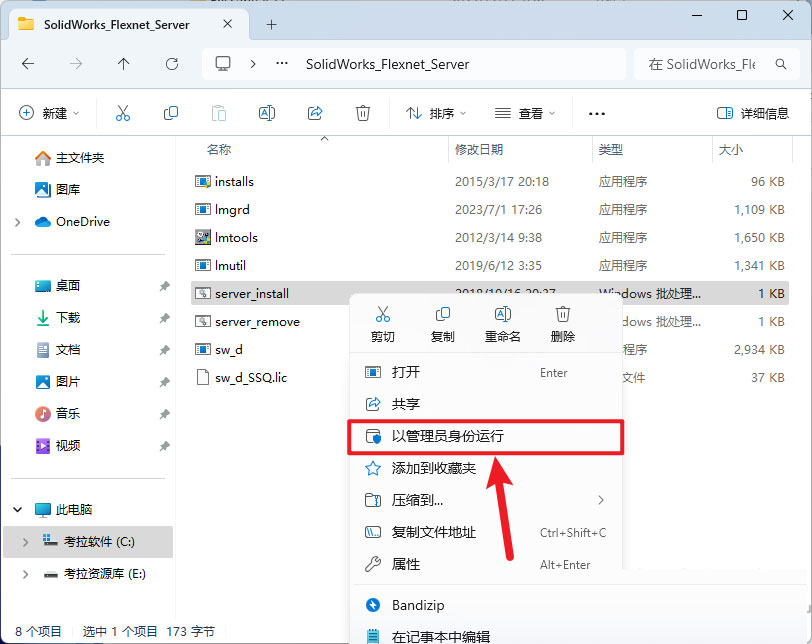The height and width of the screenshot is (644, 812).
Task: Select 以管理员身份运行 from context menu
Action: (447, 437)
